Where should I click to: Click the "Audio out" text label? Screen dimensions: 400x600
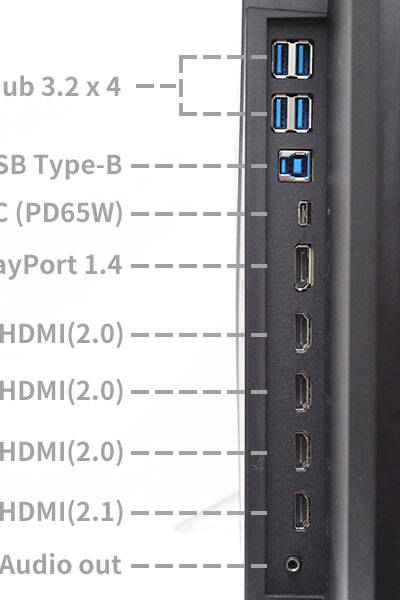(61, 565)
